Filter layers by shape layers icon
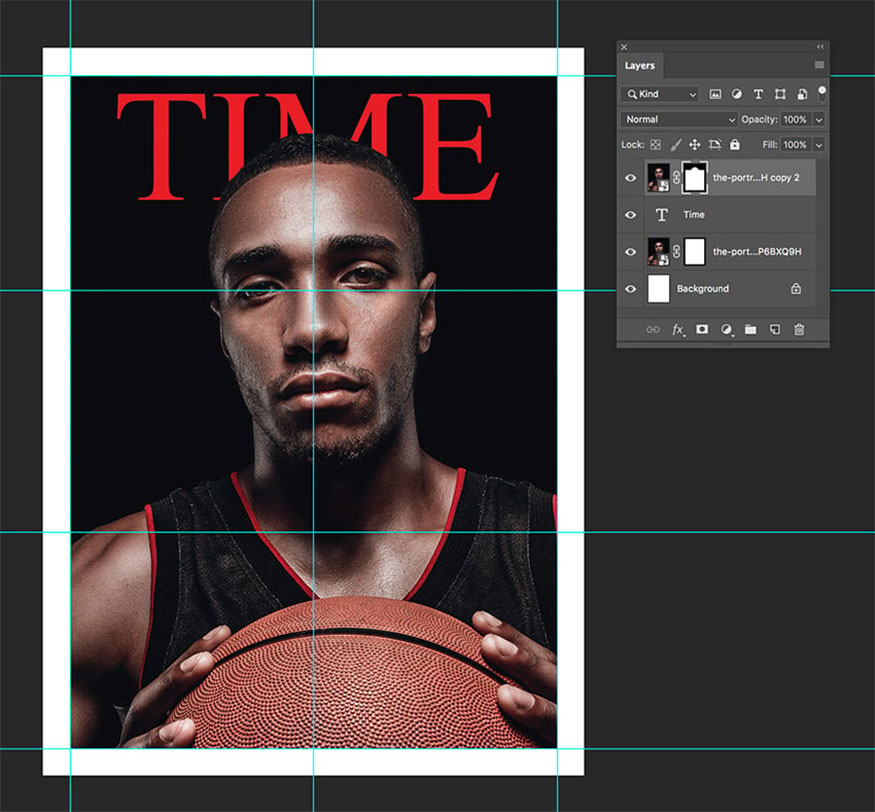This screenshot has height=812, width=875. pyautogui.click(x=780, y=94)
